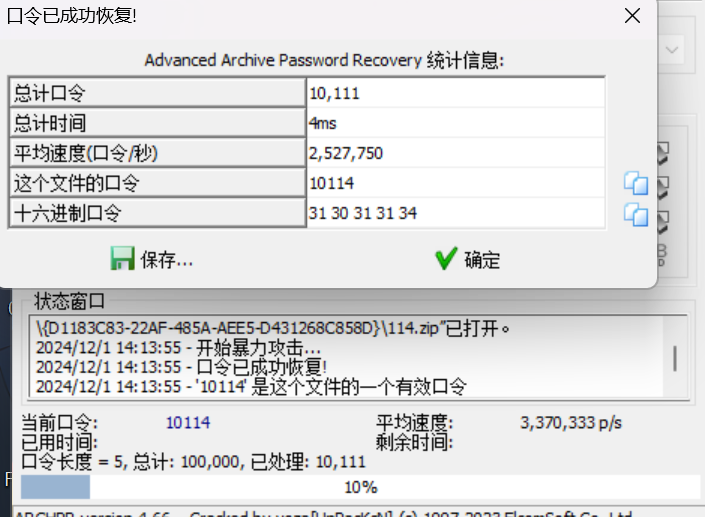Select the 总计口令 value 10,111
This screenshot has height=517, width=705.
tap(455, 94)
